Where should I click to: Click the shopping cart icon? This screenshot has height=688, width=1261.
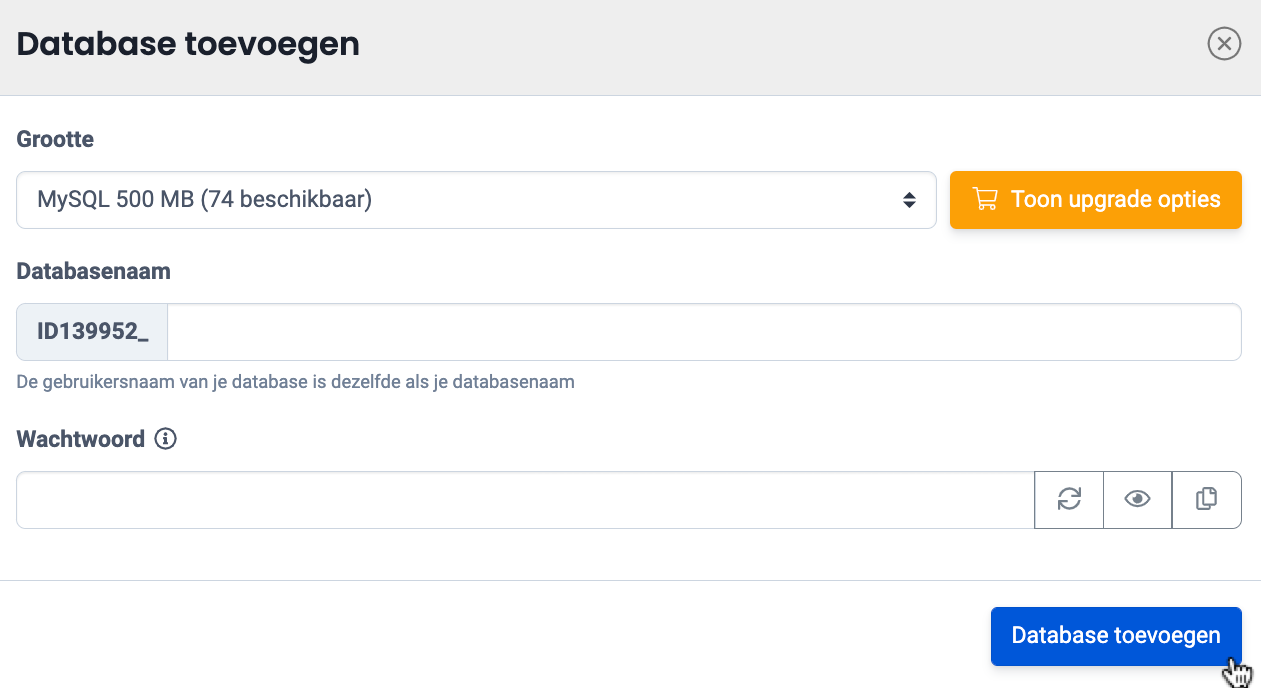[x=985, y=200]
